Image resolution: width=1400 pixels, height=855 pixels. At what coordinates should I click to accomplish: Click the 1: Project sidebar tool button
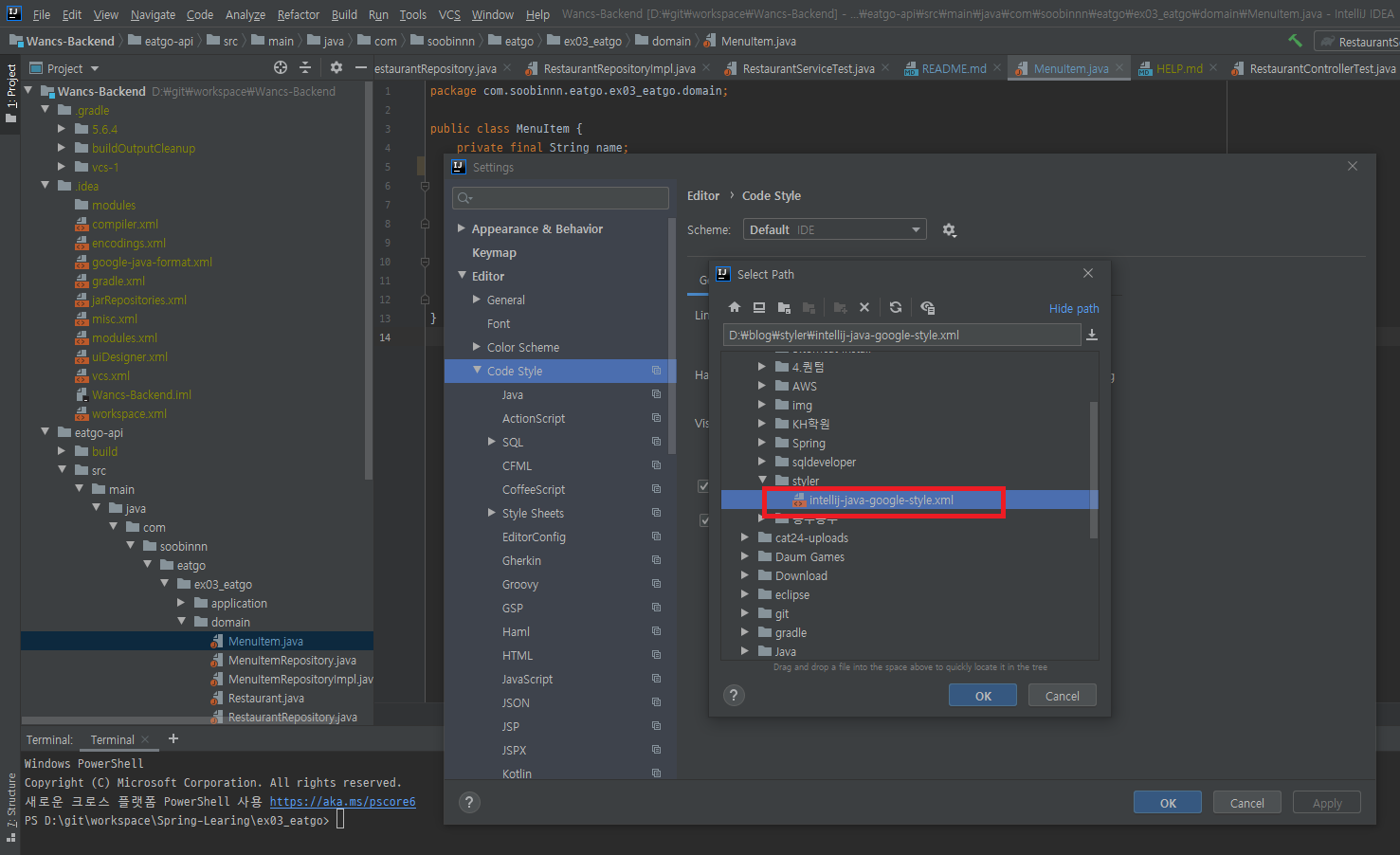[10, 93]
